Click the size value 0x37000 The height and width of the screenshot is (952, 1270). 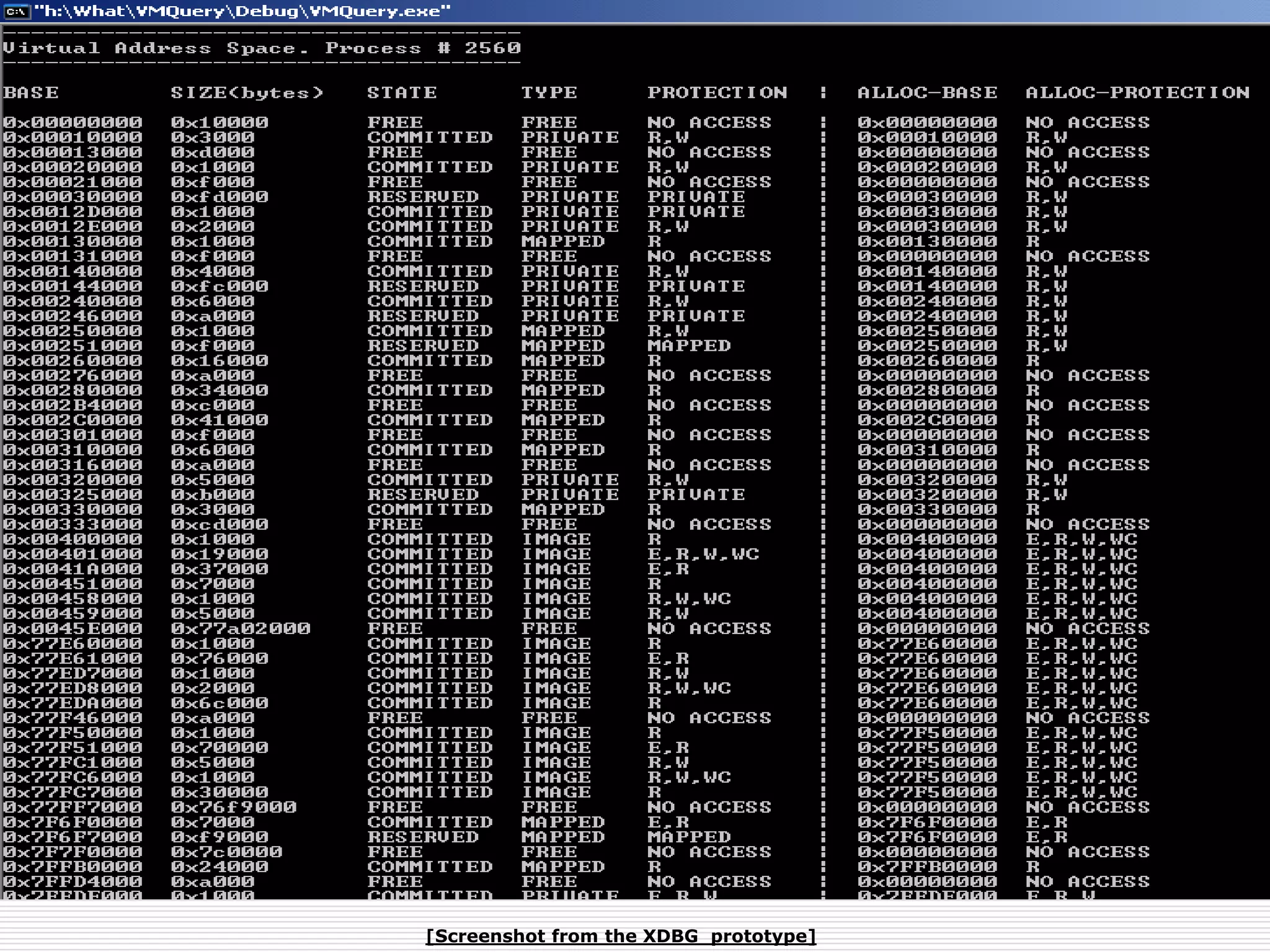220,569
